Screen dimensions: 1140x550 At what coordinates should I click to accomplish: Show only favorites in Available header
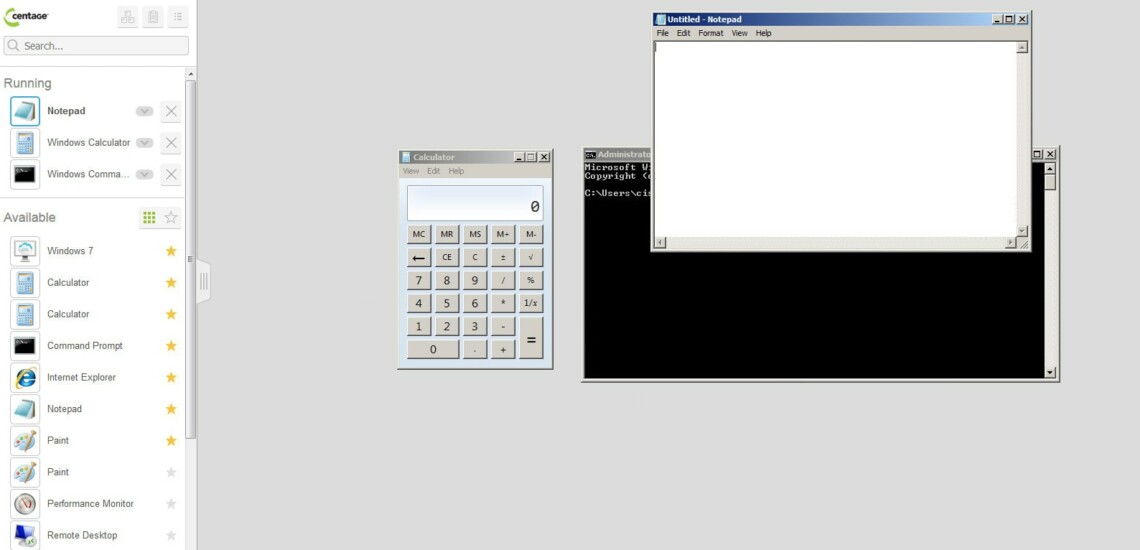pos(171,218)
